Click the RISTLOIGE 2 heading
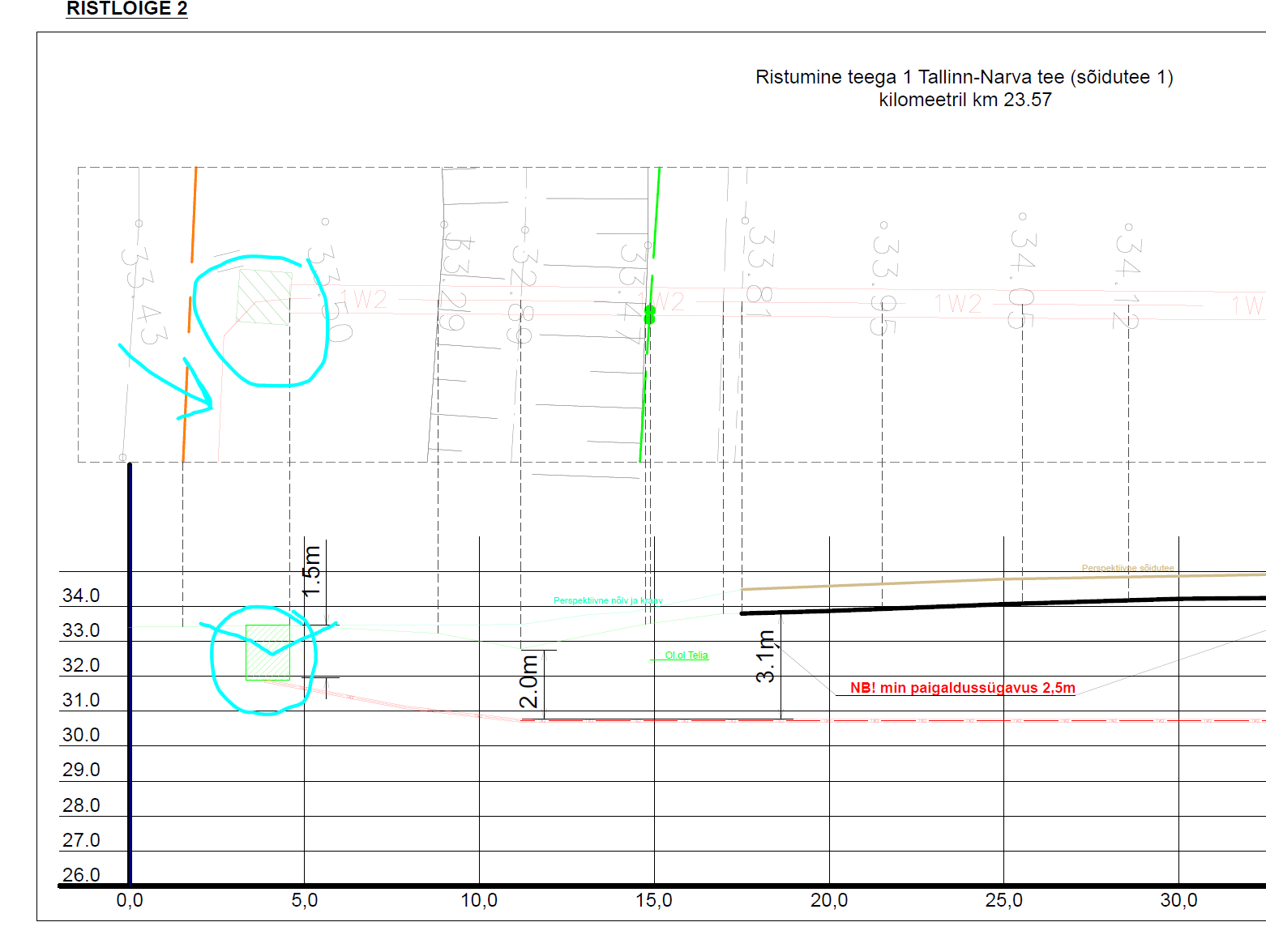 126,9
